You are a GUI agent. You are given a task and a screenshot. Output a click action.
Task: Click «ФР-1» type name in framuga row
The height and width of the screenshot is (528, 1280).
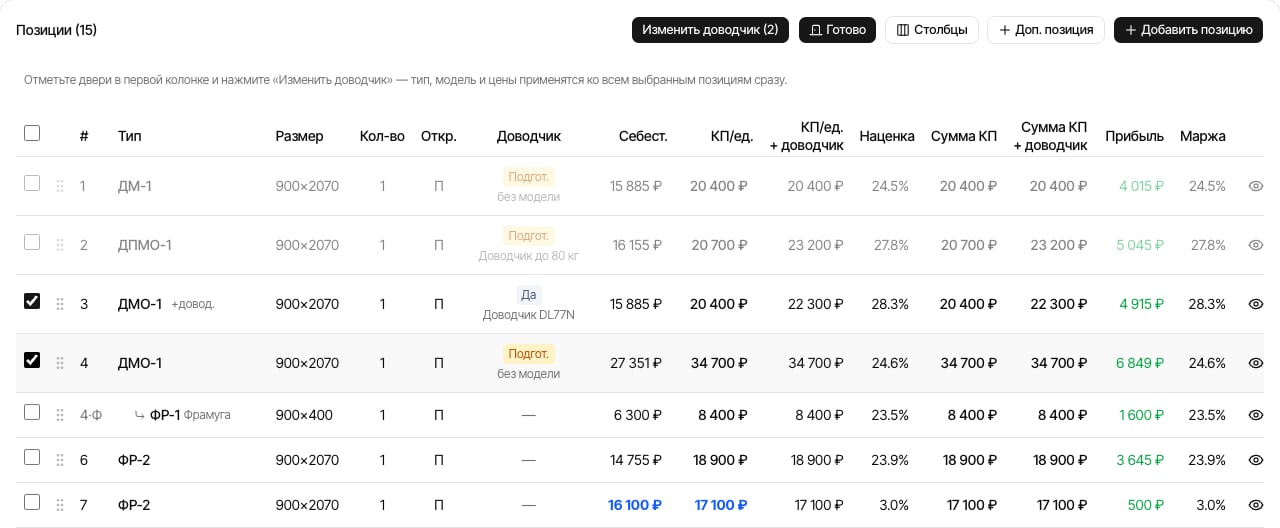pyautogui.click(x=165, y=415)
